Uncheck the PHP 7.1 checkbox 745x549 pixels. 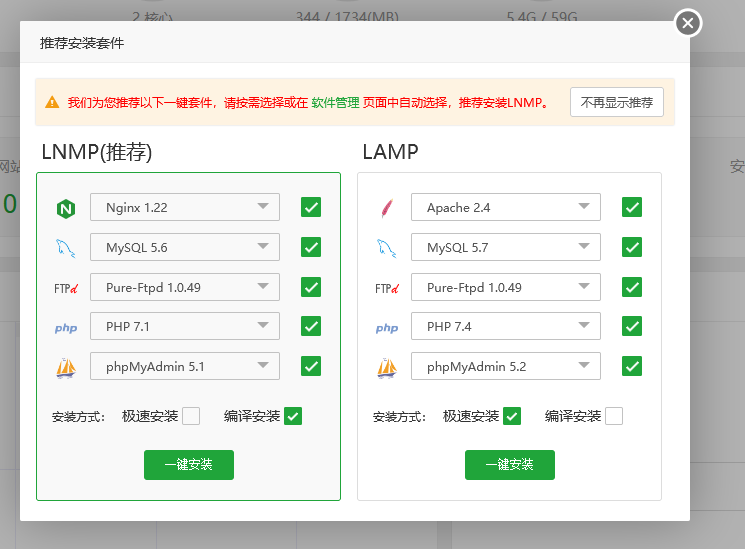311,326
